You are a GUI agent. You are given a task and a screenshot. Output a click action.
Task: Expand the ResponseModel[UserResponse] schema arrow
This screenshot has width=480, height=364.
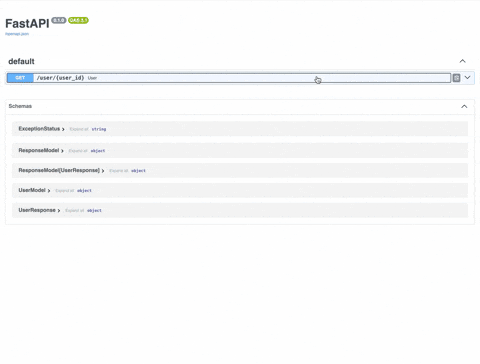click(103, 171)
